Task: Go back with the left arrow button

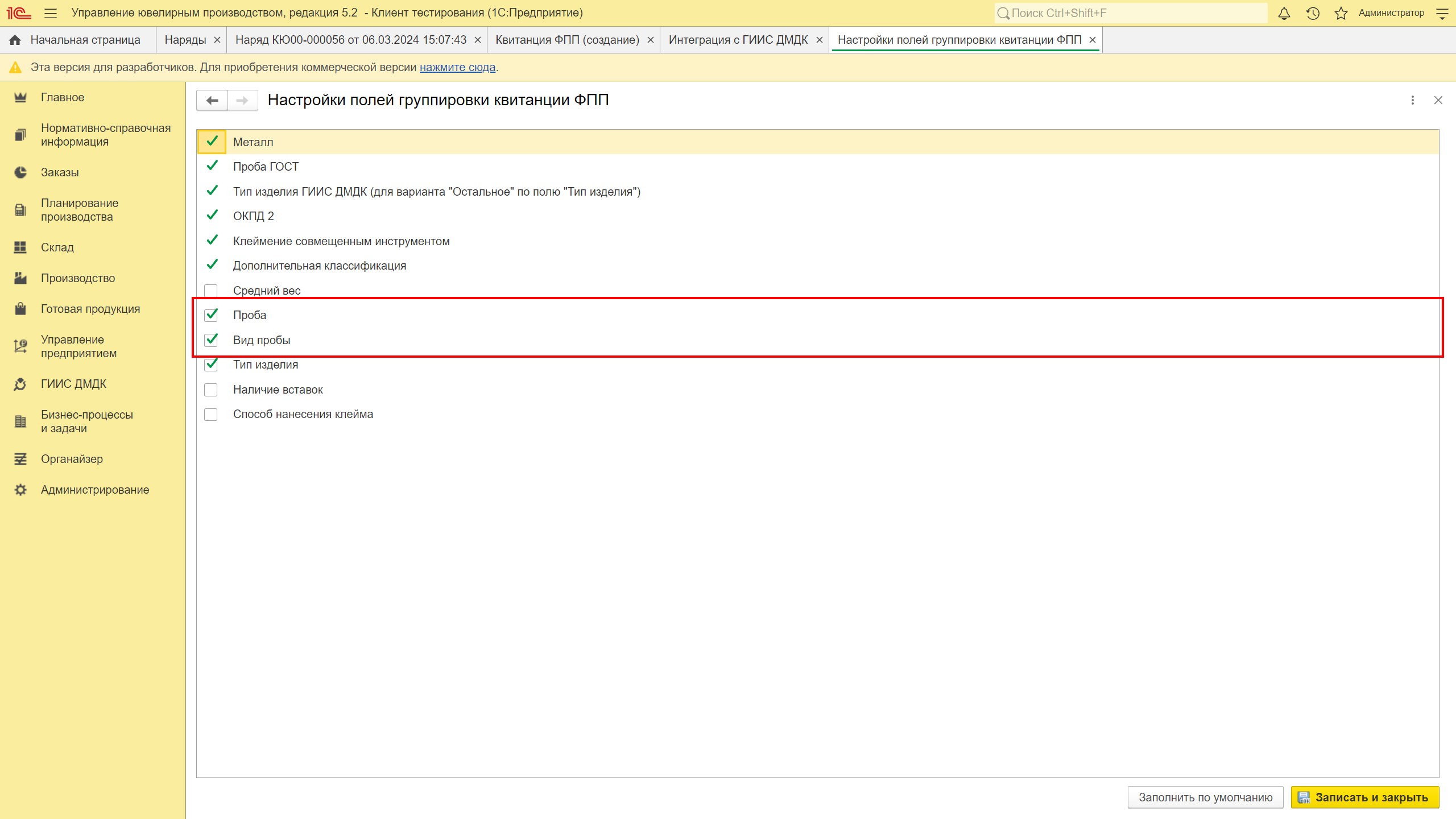Action: coord(212,101)
